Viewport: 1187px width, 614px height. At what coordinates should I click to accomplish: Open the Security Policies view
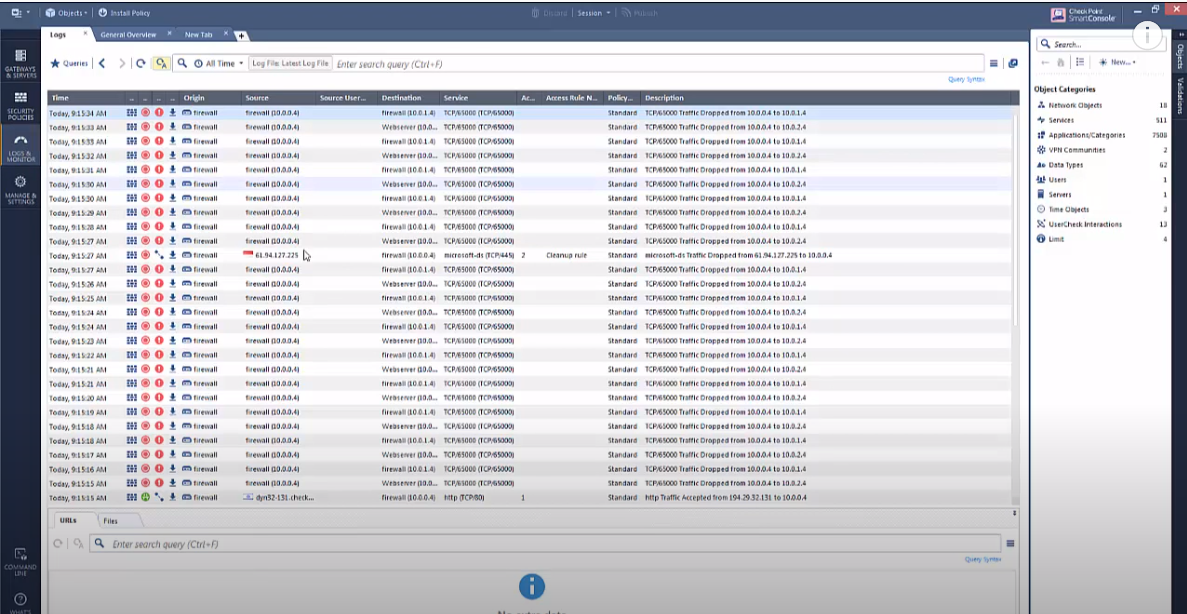pyautogui.click(x=20, y=105)
